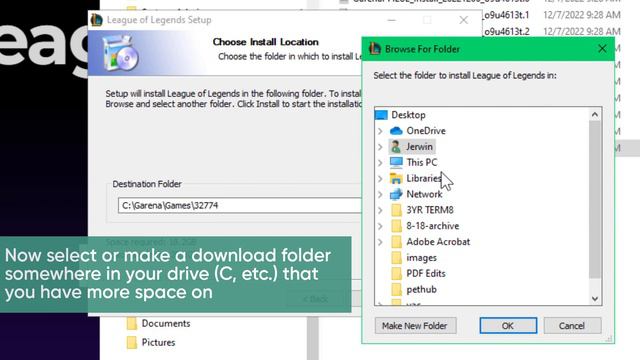Expand the 3YR TERM8 folder node

pyautogui.click(x=380, y=210)
